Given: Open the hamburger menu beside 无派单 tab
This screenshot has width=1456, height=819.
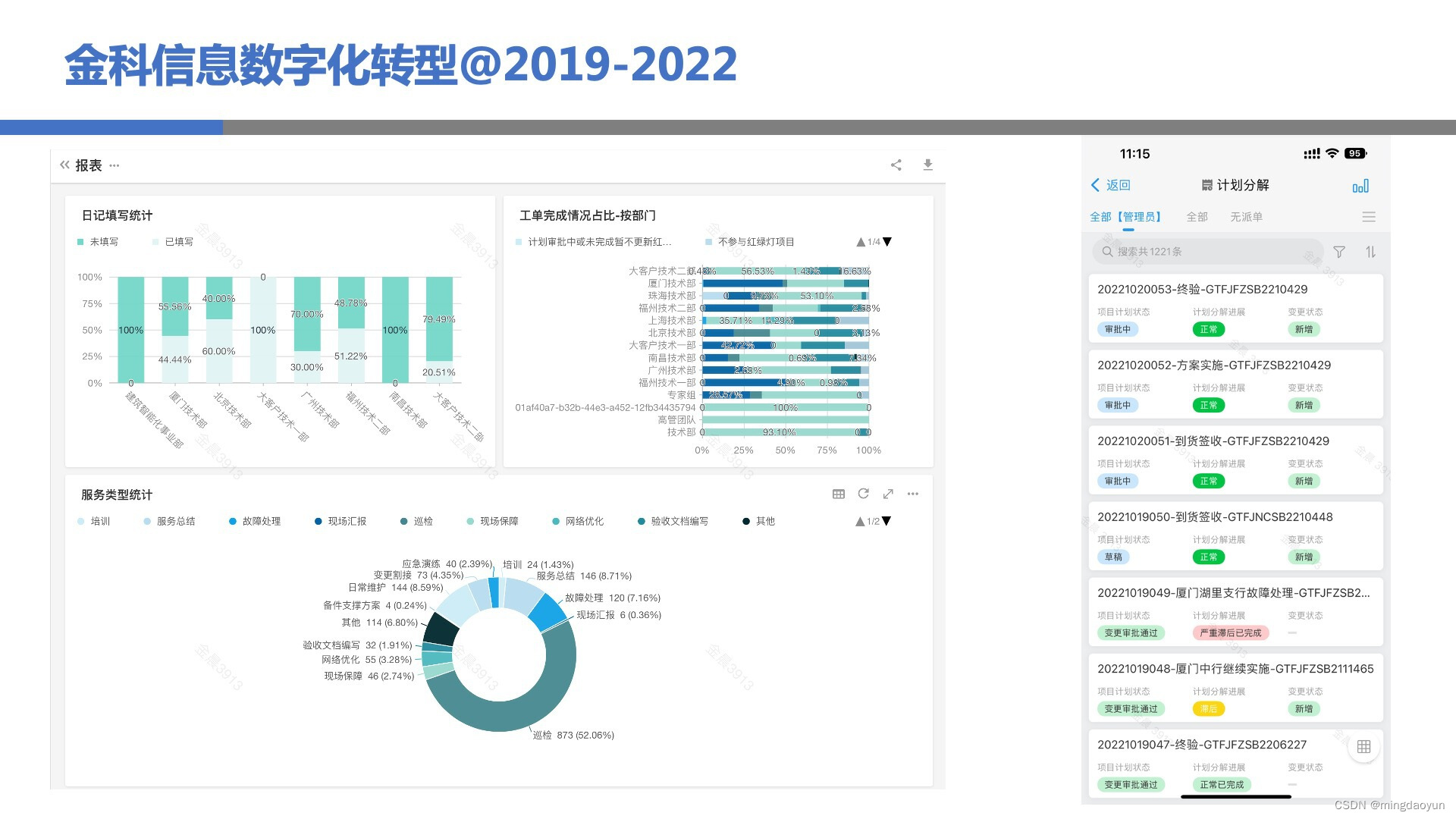Looking at the screenshot, I should pyautogui.click(x=1369, y=217).
